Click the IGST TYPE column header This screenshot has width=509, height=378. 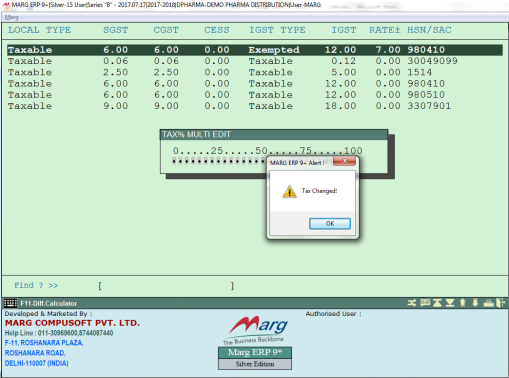tap(277, 30)
